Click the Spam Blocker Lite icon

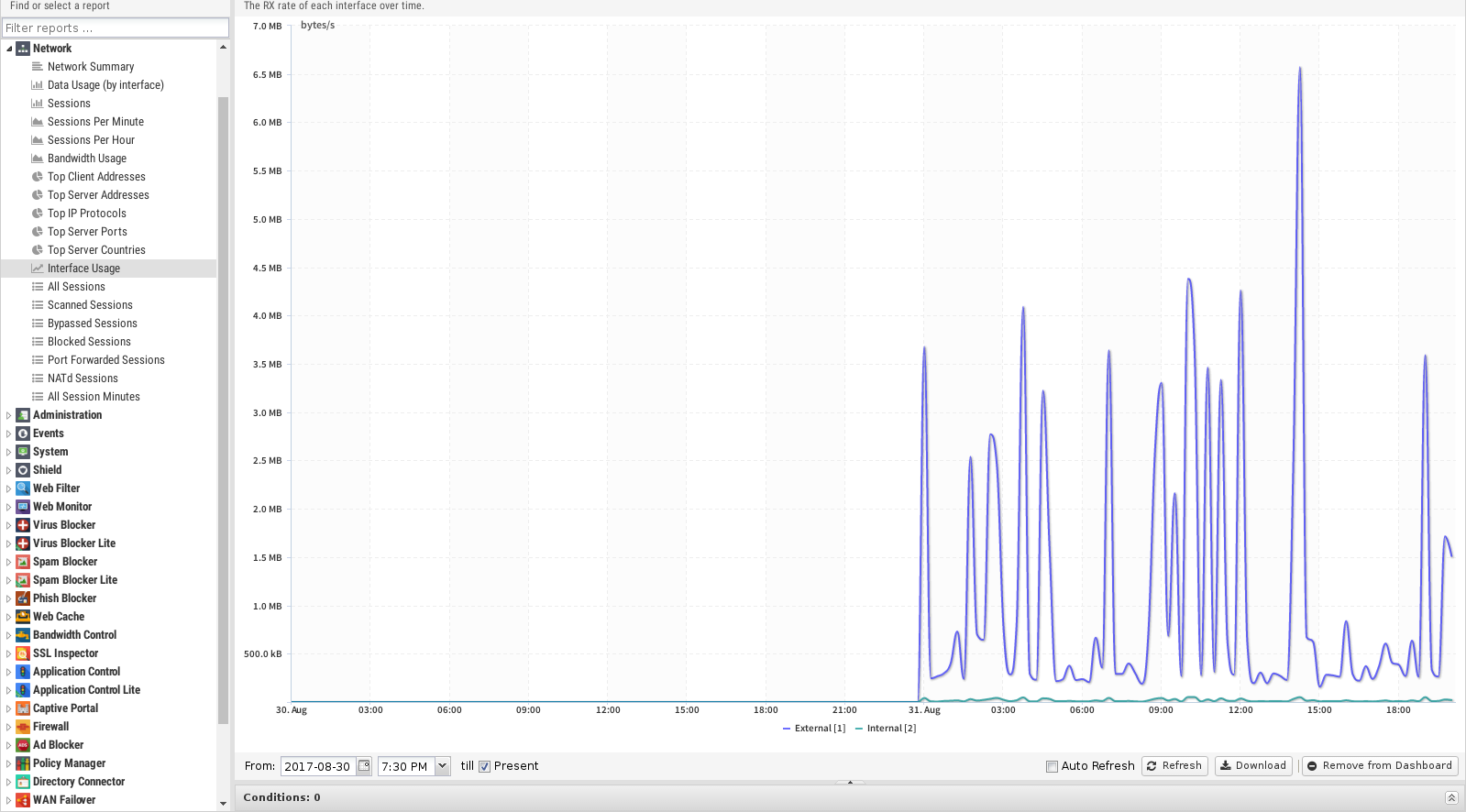click(23, 580)
